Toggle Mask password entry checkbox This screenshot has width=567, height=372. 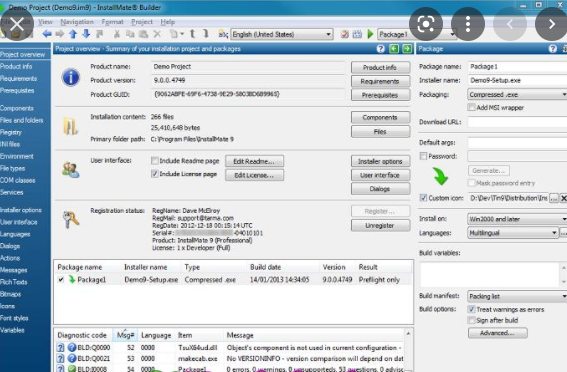coord(471,183)
